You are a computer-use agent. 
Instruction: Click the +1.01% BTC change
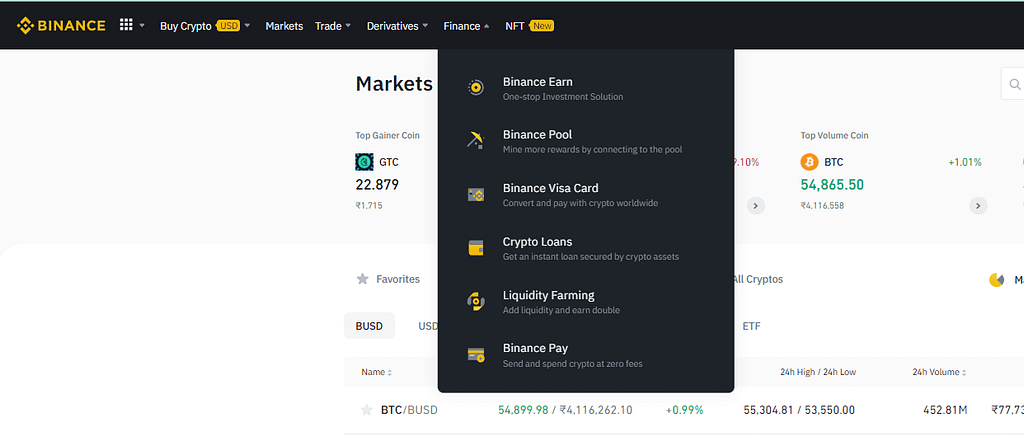pos(965,162)
